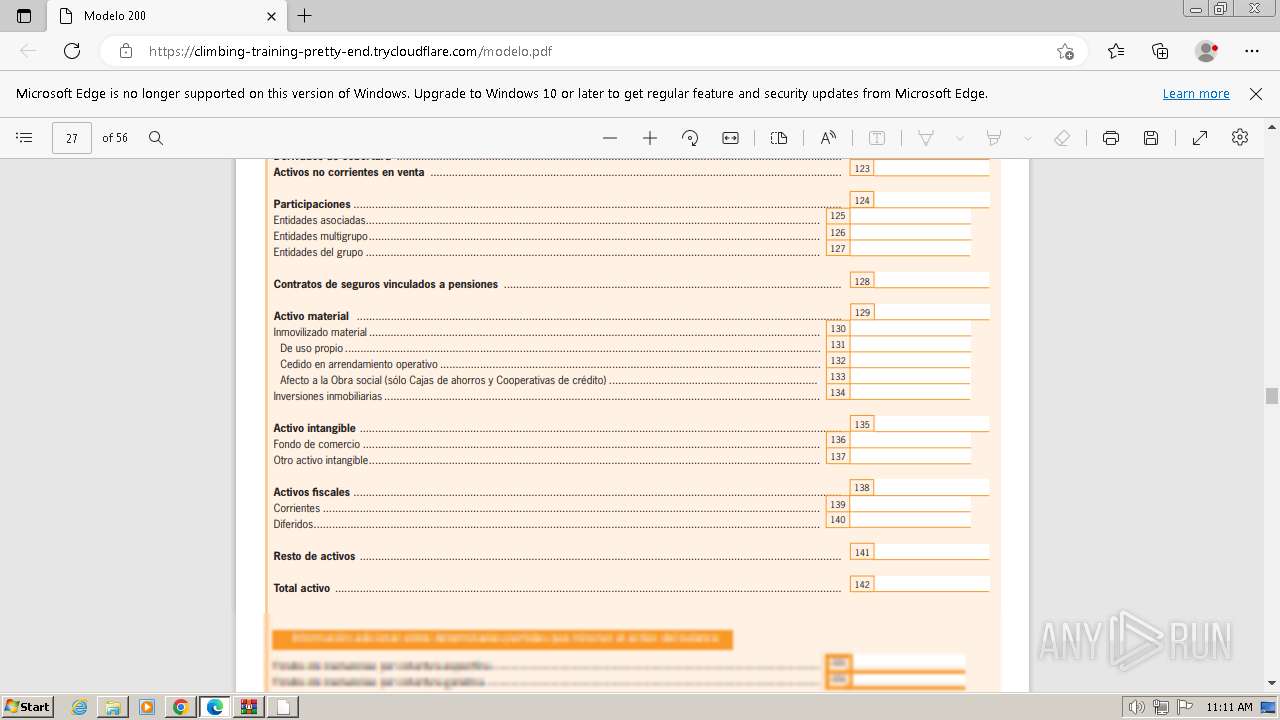
Task: Click the page number field showing 27
Action: [x=72, y=138]
